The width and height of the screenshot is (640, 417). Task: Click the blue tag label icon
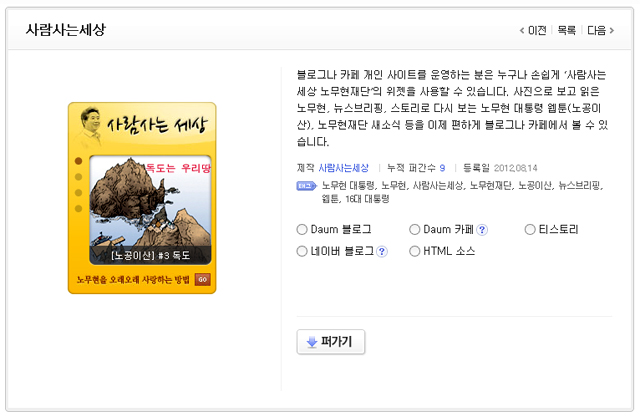coord(306,186)
